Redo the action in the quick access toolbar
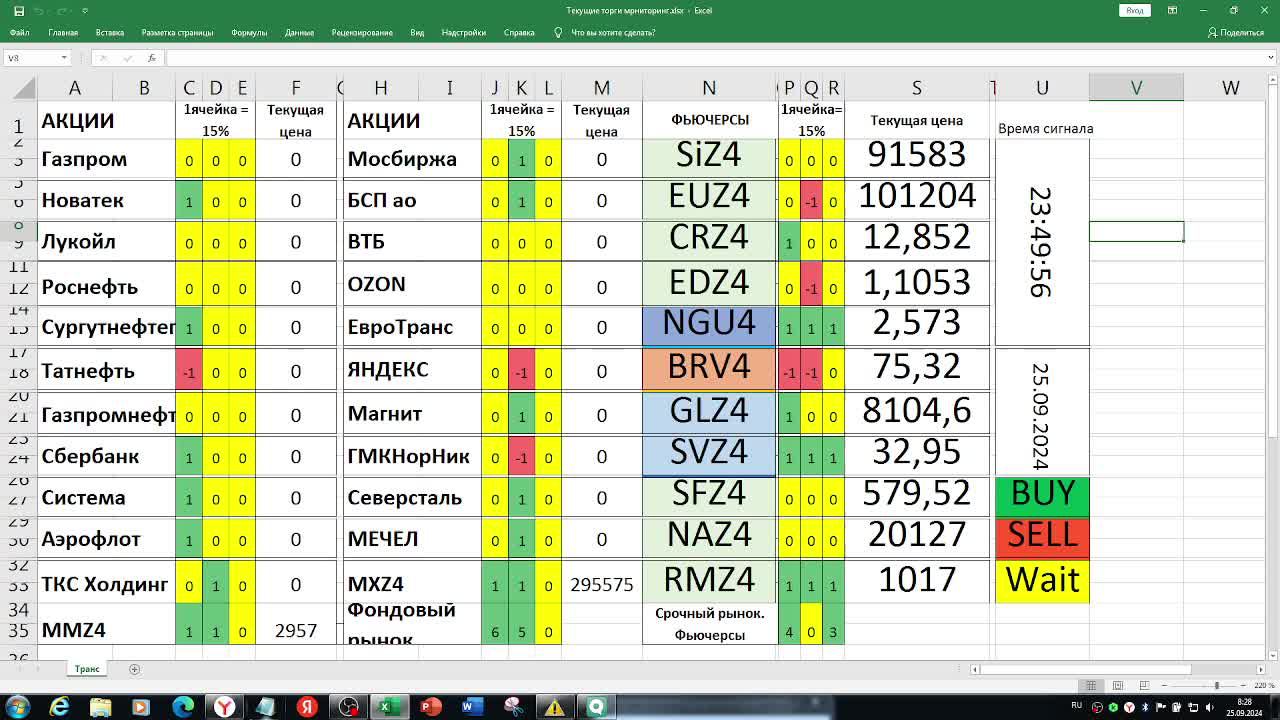1280x720 pixels. [x=63, y=10]
